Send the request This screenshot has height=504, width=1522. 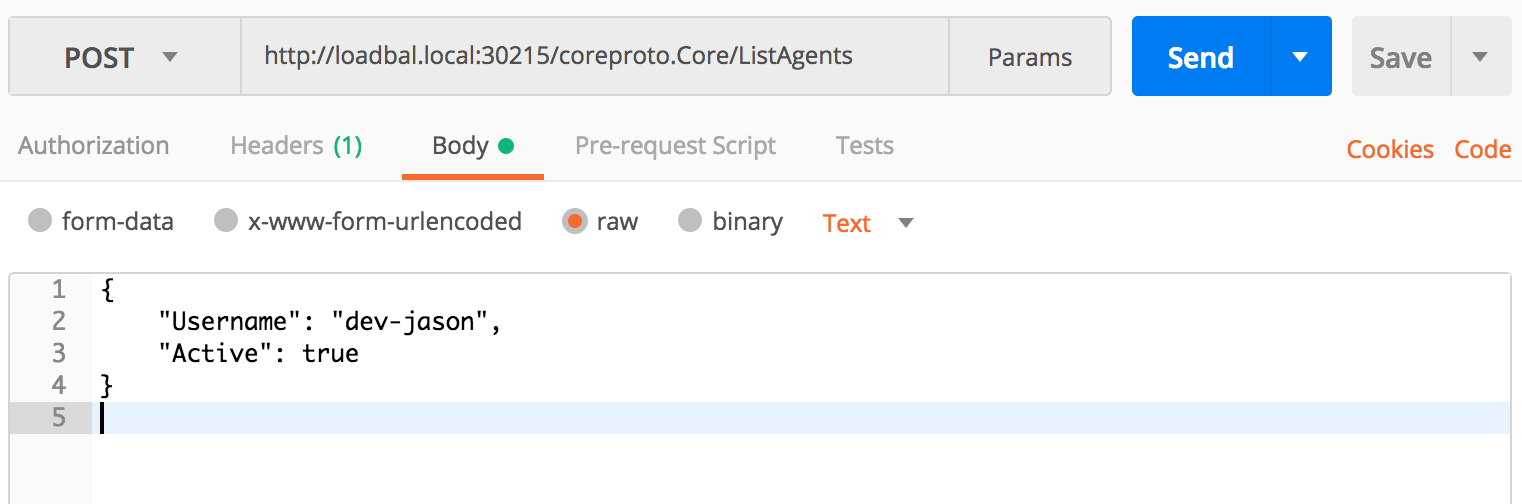click(x=1201, y=57)
